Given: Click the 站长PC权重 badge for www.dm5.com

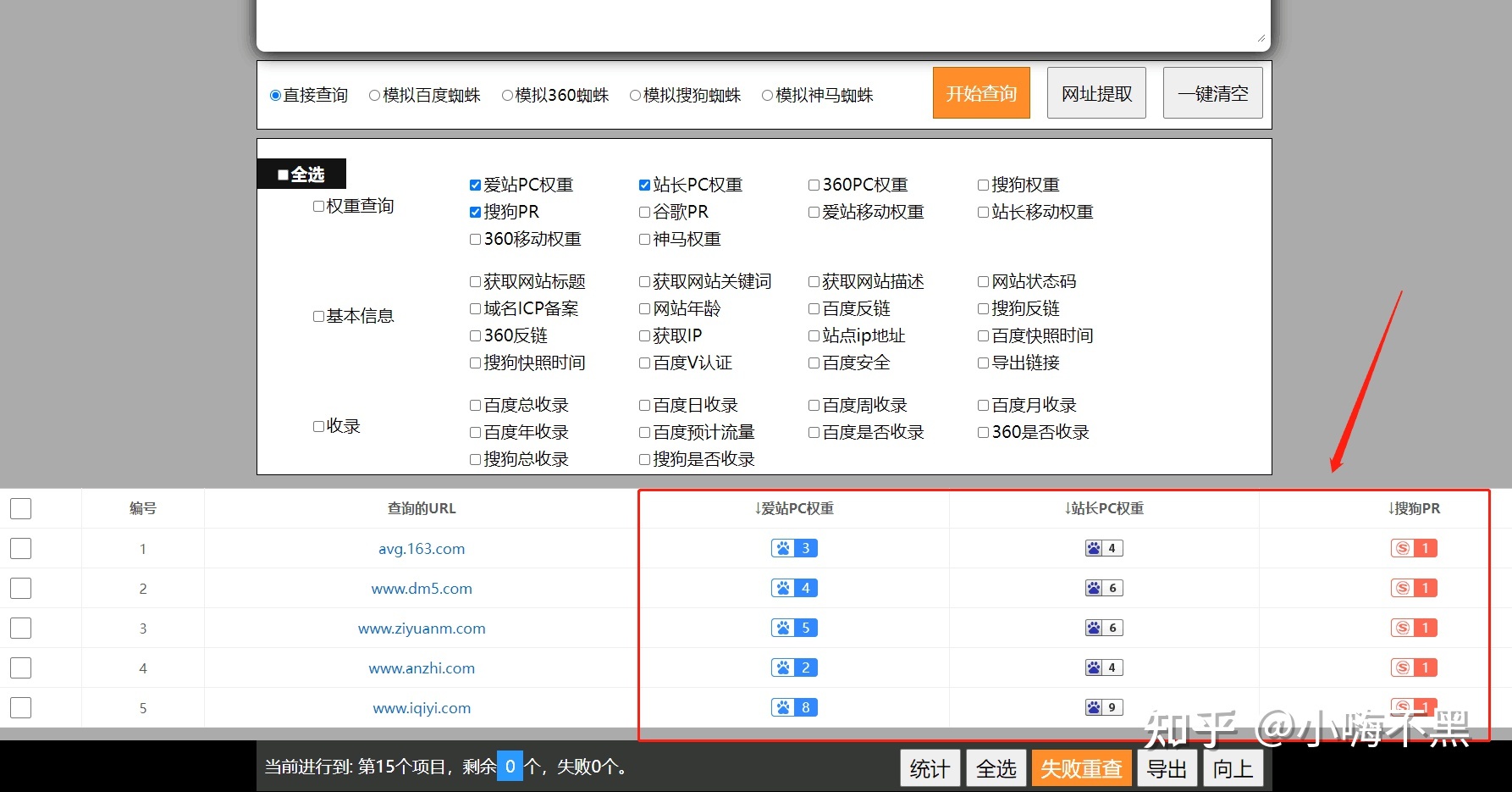Looking at the screenshot, I should point(1104,588).
